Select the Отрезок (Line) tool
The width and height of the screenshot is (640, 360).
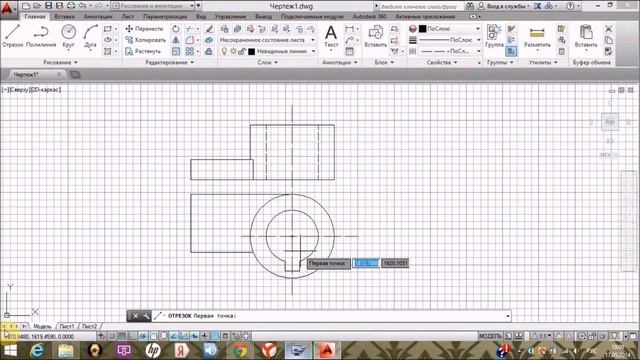(x=12, y=36)
